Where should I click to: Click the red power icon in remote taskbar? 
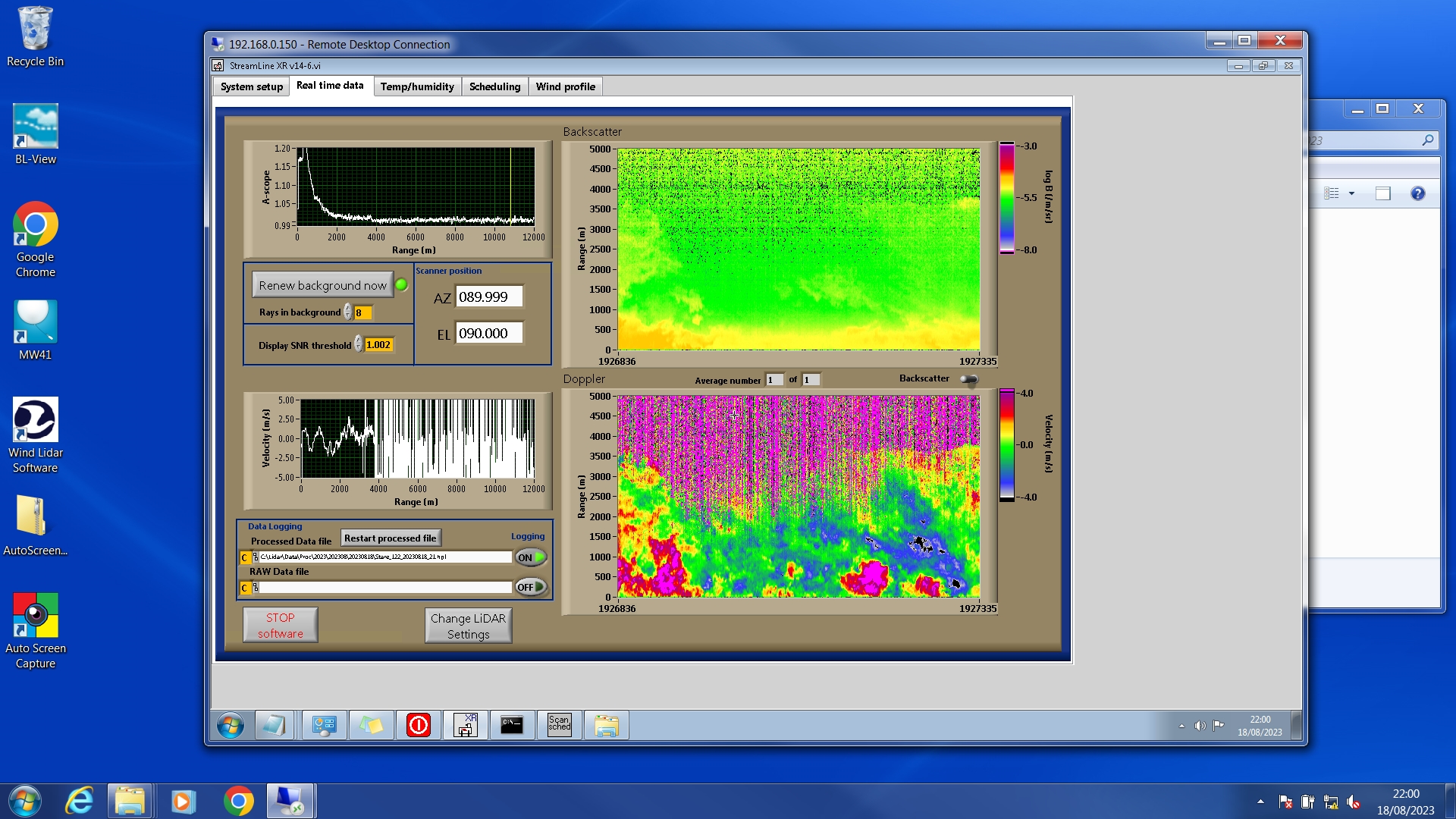click(x=418, y=725)
